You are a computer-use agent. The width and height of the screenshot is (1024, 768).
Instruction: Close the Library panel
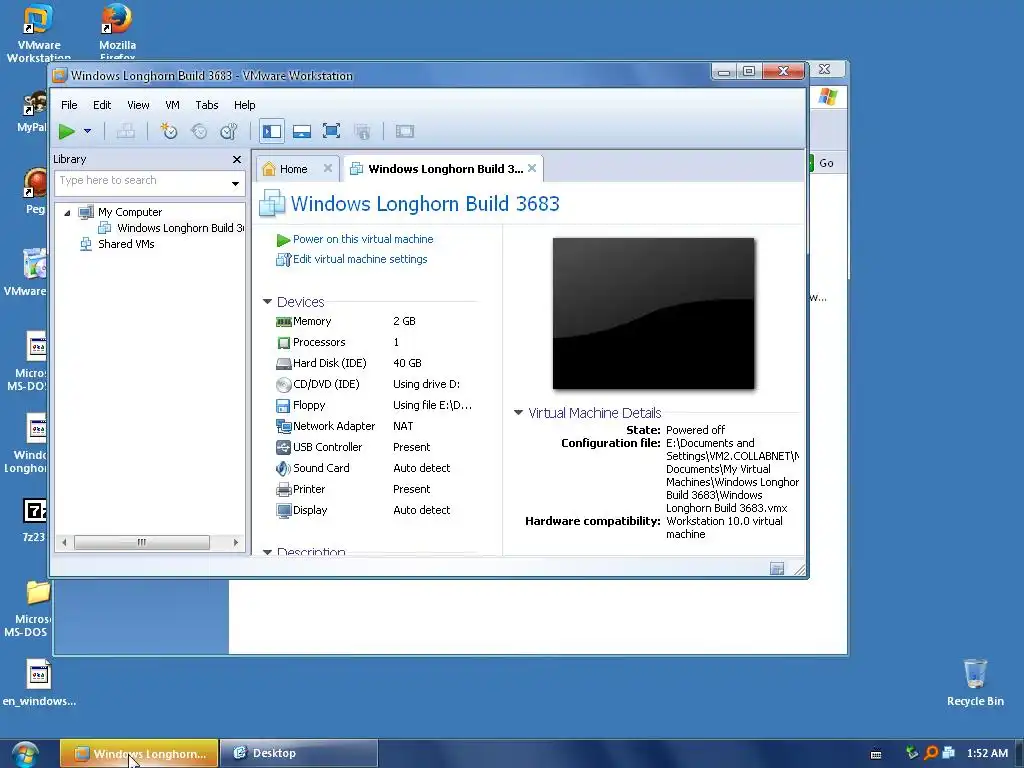coord(237,159)
